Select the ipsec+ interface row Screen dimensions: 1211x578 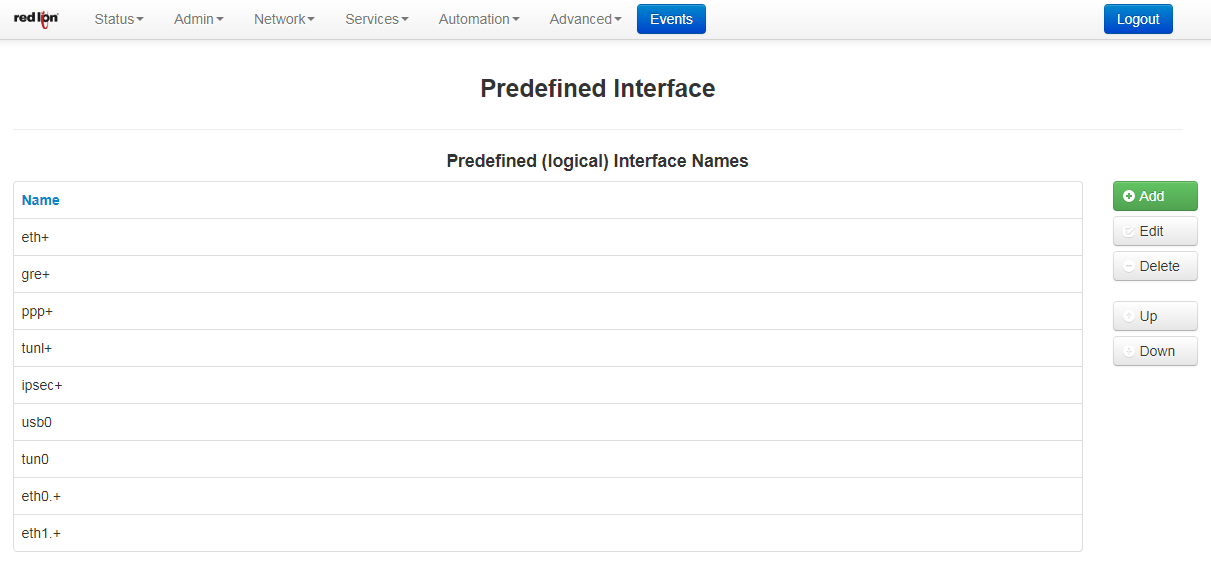pos(548,385)
